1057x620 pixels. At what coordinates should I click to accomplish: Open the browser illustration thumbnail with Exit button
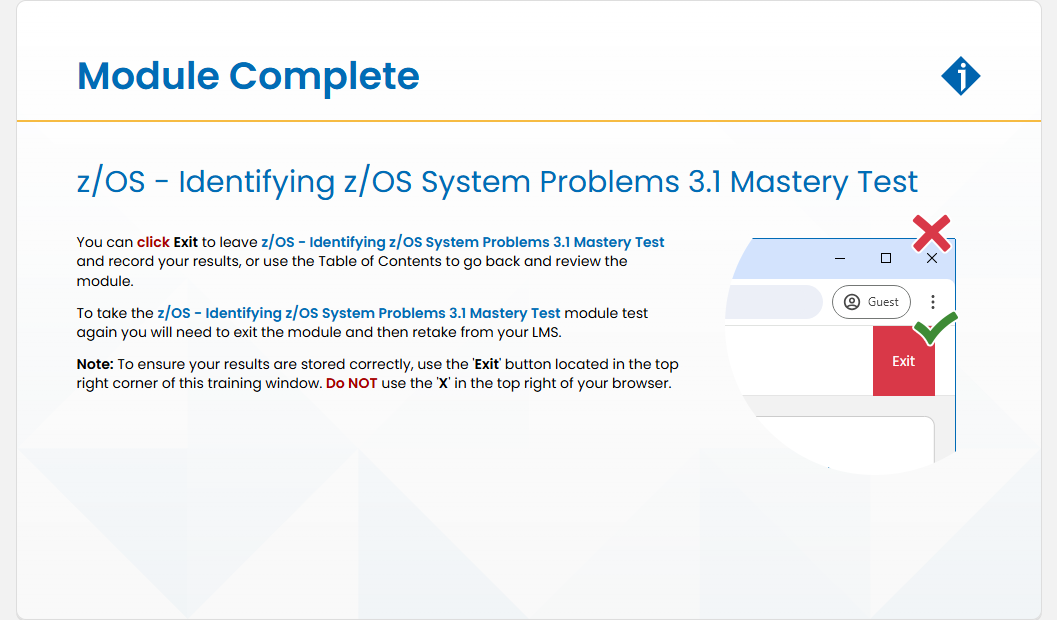(x=841, y=345)
